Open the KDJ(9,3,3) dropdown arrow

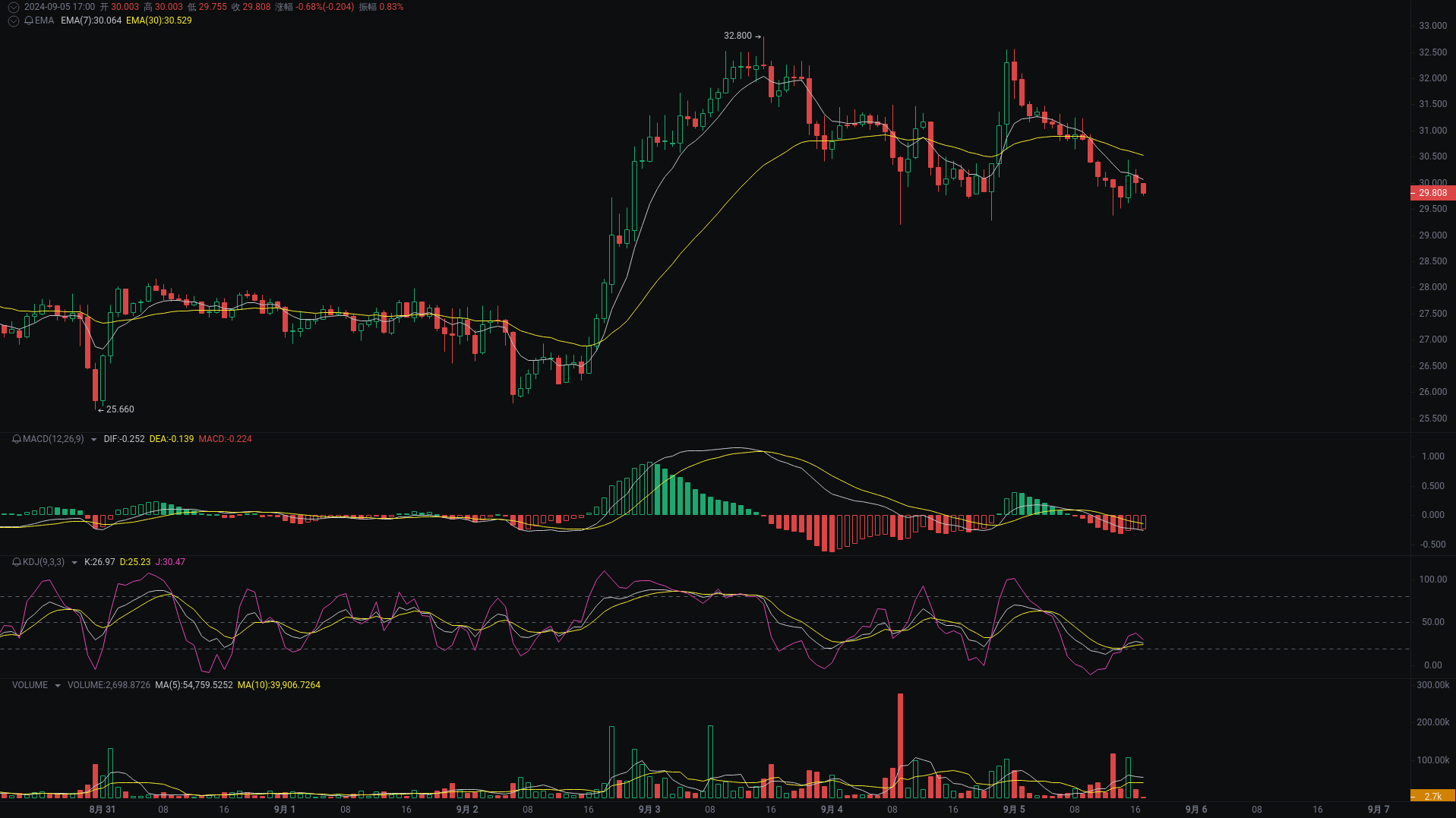pos(74,562)
